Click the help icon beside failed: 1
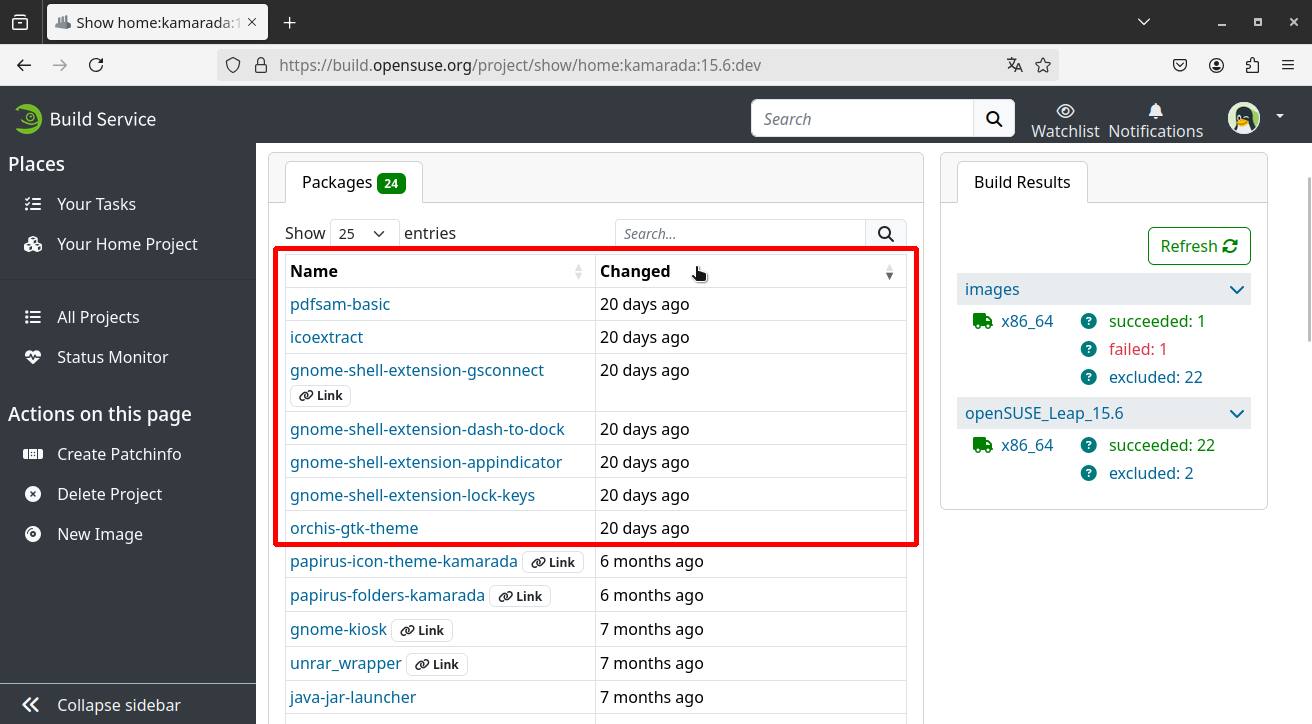Viewport: 1312px width, 724px height. pos(1089,349)
